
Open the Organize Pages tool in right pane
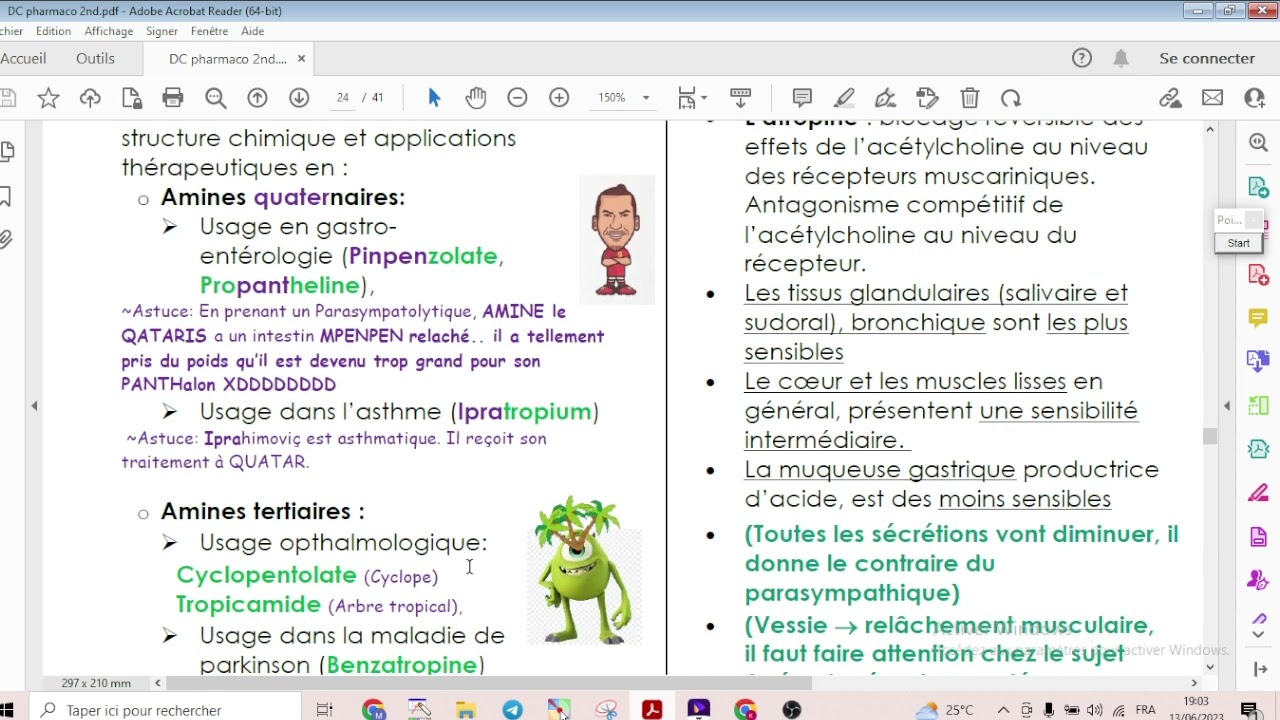coord(1258,406)
